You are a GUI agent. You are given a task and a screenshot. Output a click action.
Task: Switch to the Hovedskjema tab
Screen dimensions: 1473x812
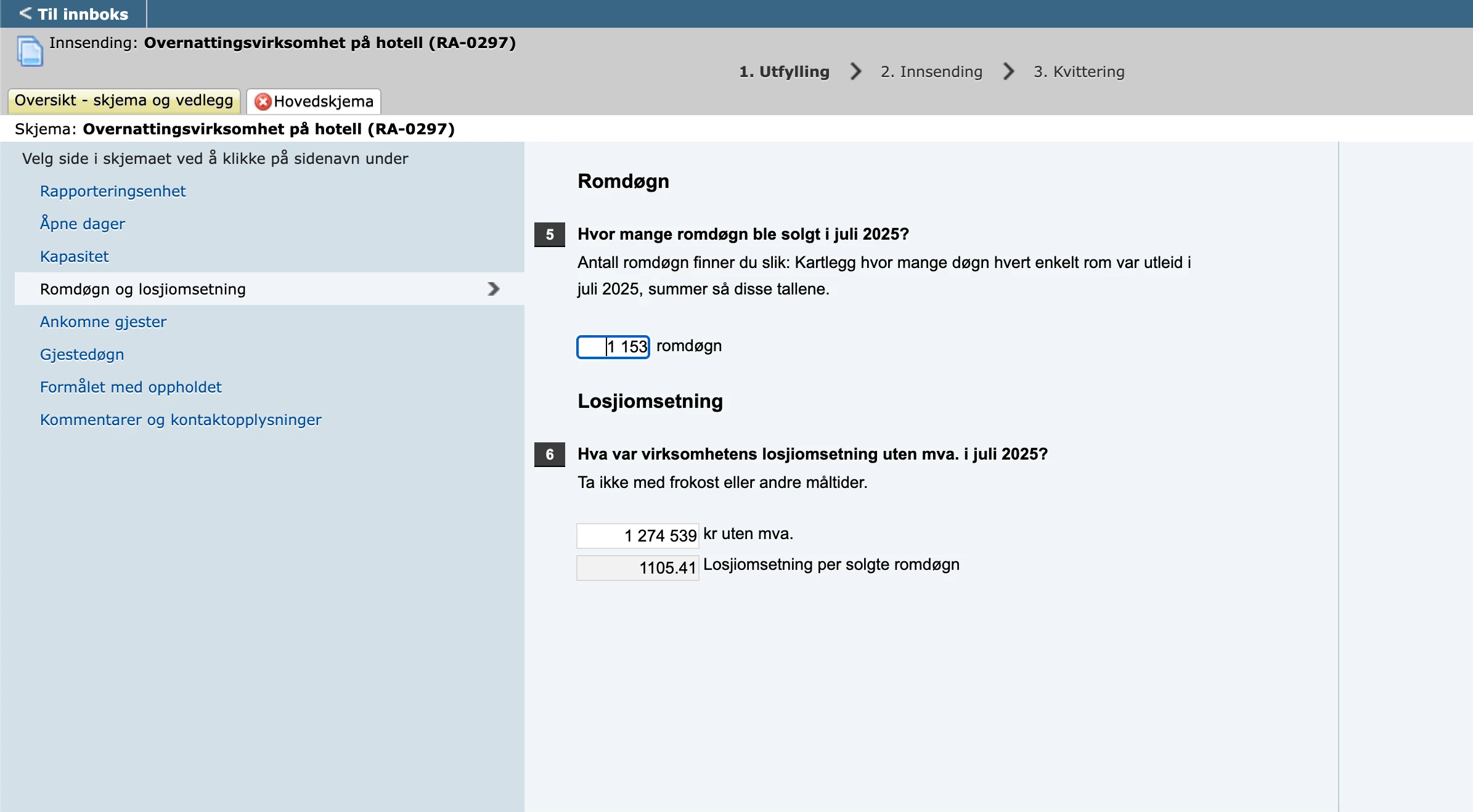pyautogui.click(x=314, y=102)
